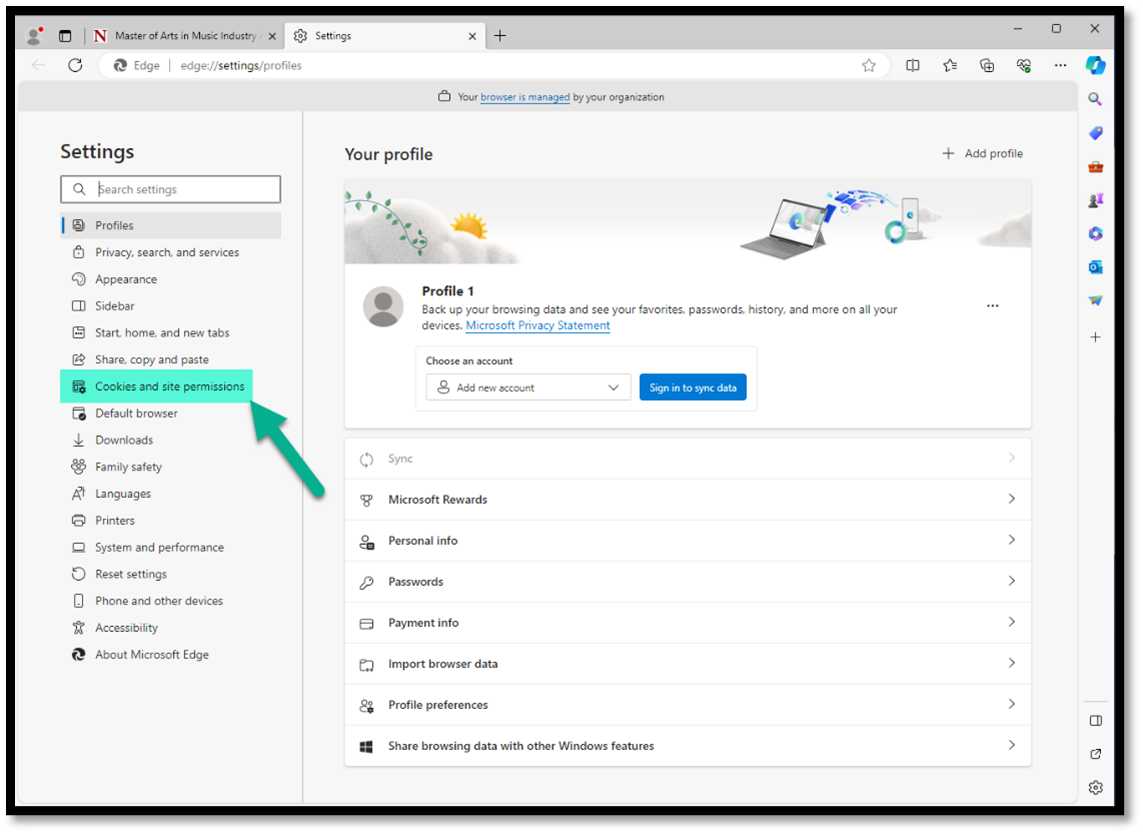Open Privacy, search, and services
The height and width of the screenshot is (834, 1143).
click(x=167, y=253)
